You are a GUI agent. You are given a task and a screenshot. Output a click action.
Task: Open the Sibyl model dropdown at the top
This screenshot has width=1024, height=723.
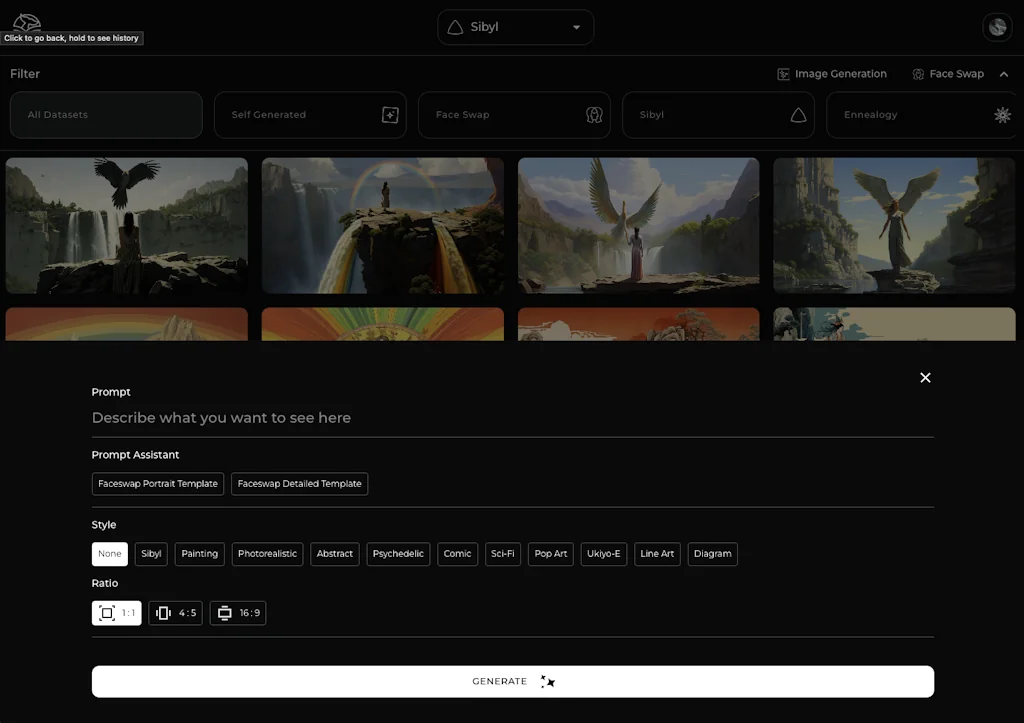coord(515,27)
